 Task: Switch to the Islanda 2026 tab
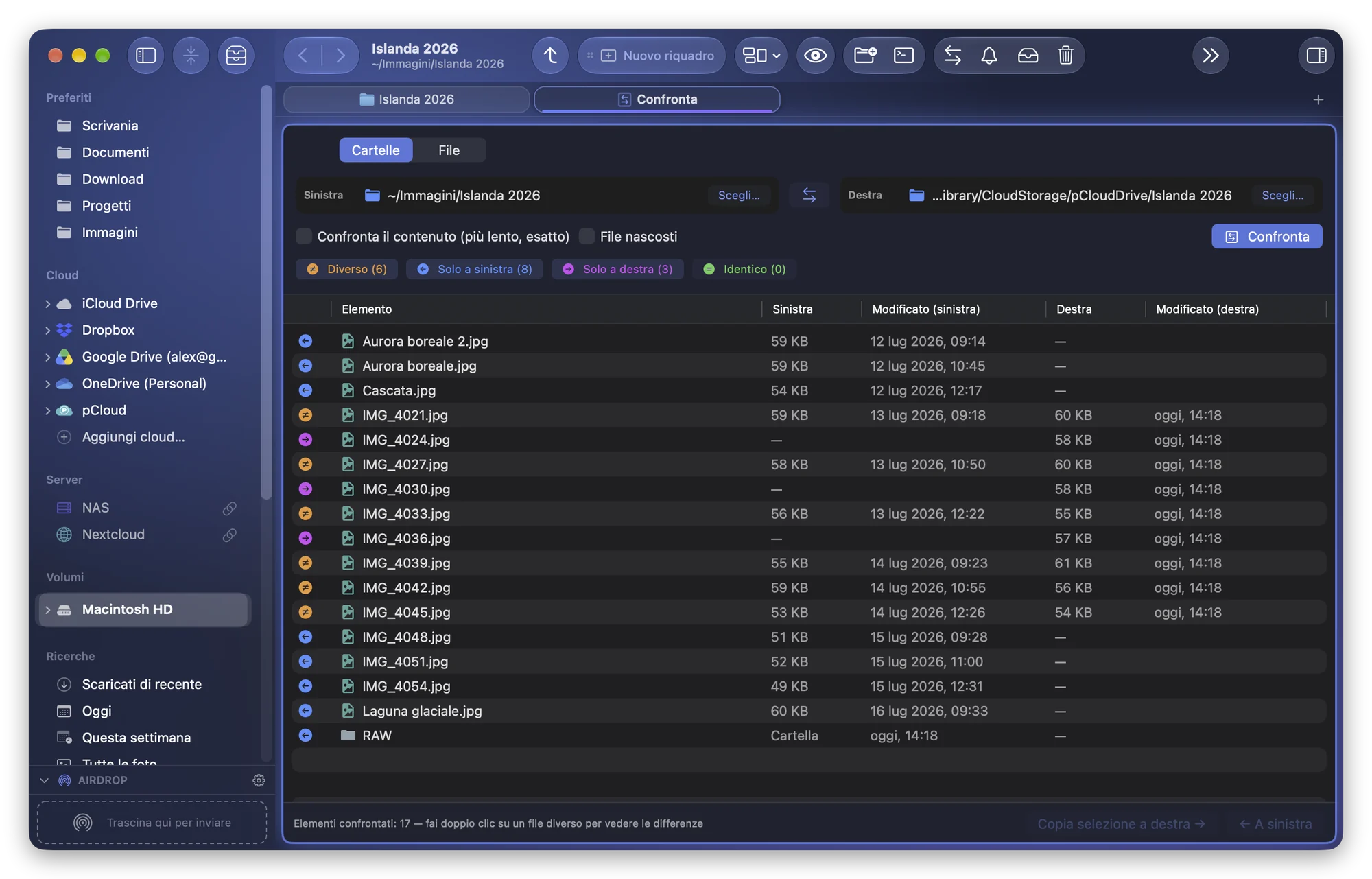click(x=407, y=99)
